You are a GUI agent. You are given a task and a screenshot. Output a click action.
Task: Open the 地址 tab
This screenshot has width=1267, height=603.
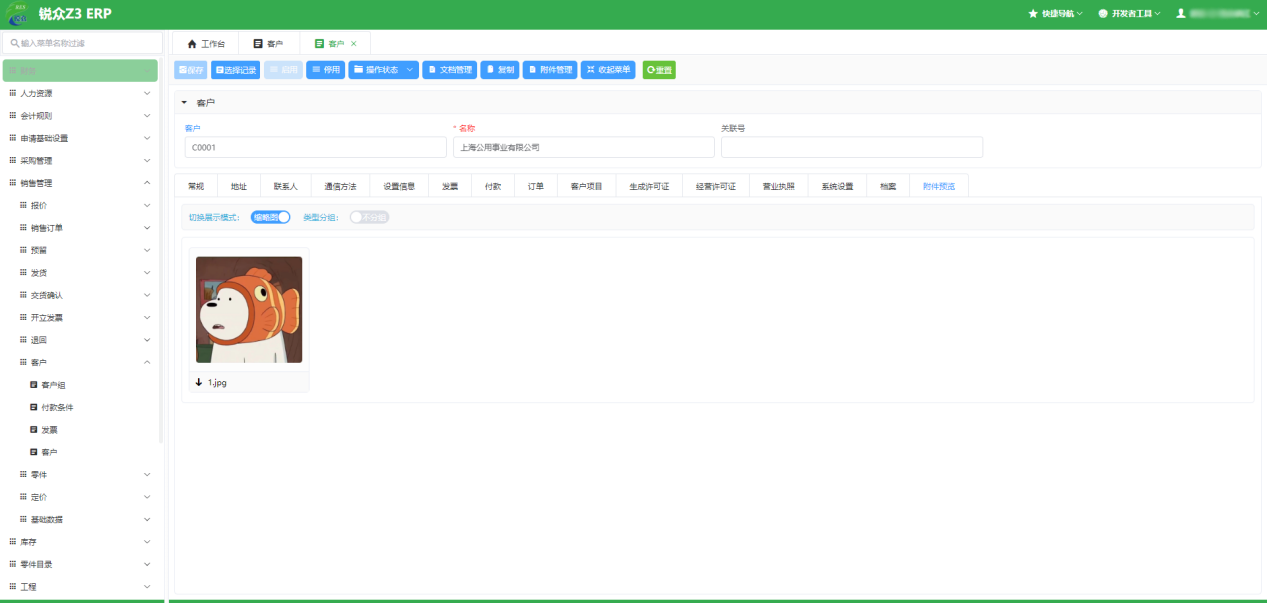[x=239, y=187]
